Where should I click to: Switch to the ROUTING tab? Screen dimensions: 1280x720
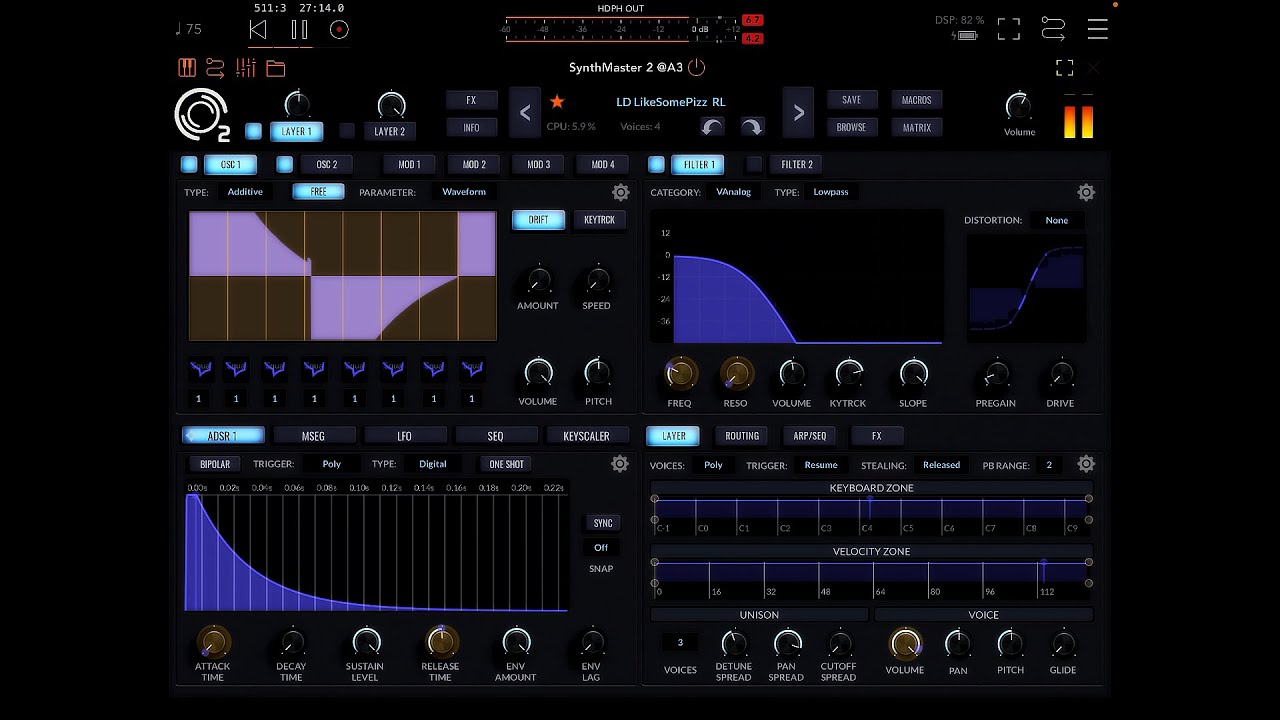[742, 436]
